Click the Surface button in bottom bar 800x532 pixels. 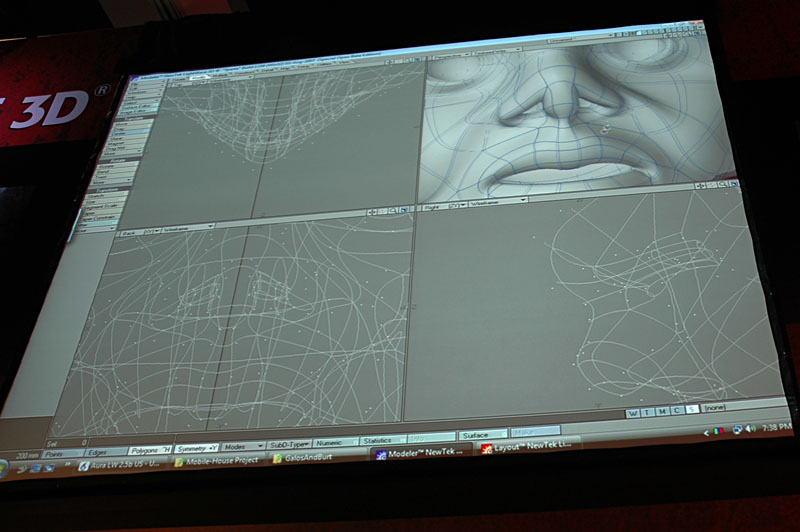coord(483,435)
